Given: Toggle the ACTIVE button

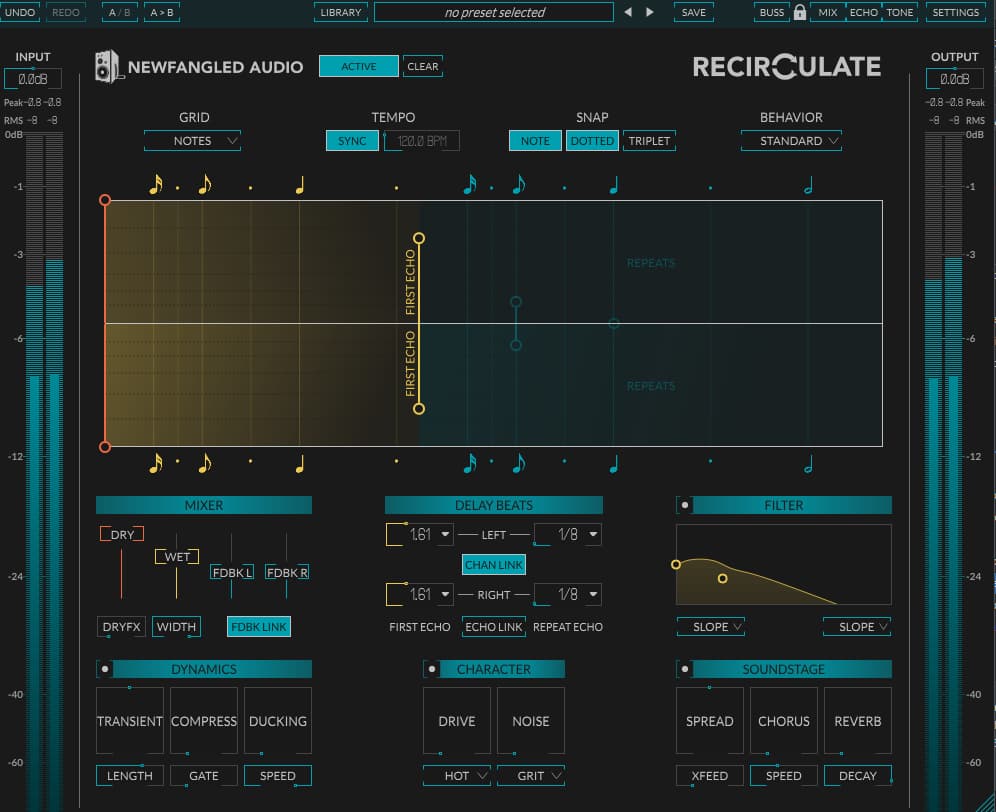Looking at the screenshot, I should click(359, 66).
